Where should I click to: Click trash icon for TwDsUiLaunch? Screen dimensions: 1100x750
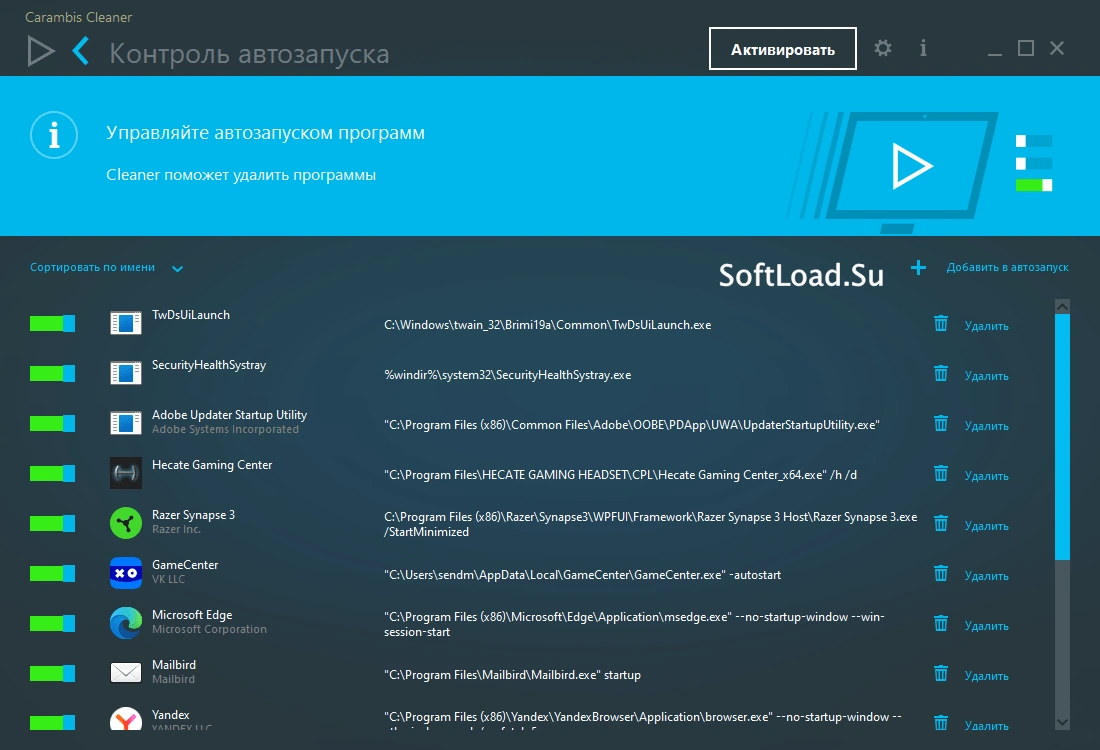(941, 323)
